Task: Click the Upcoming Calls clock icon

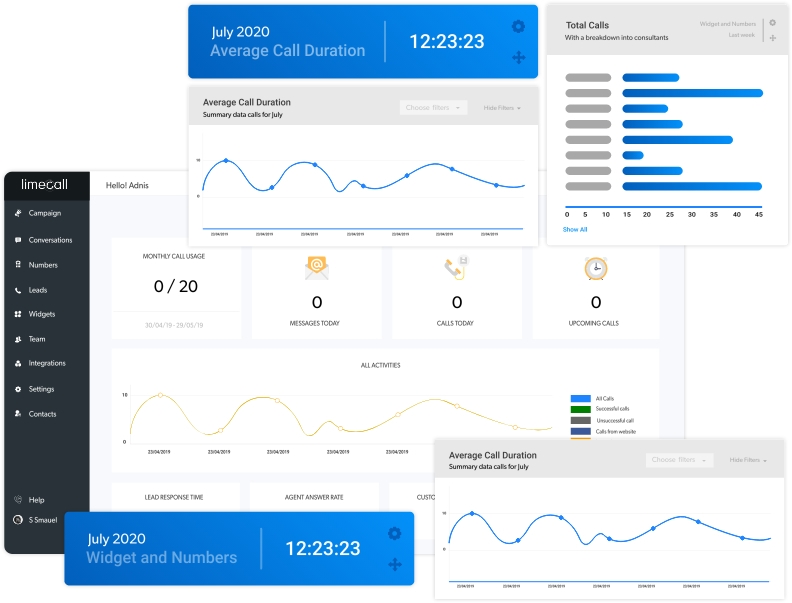Action: point(596,268)
